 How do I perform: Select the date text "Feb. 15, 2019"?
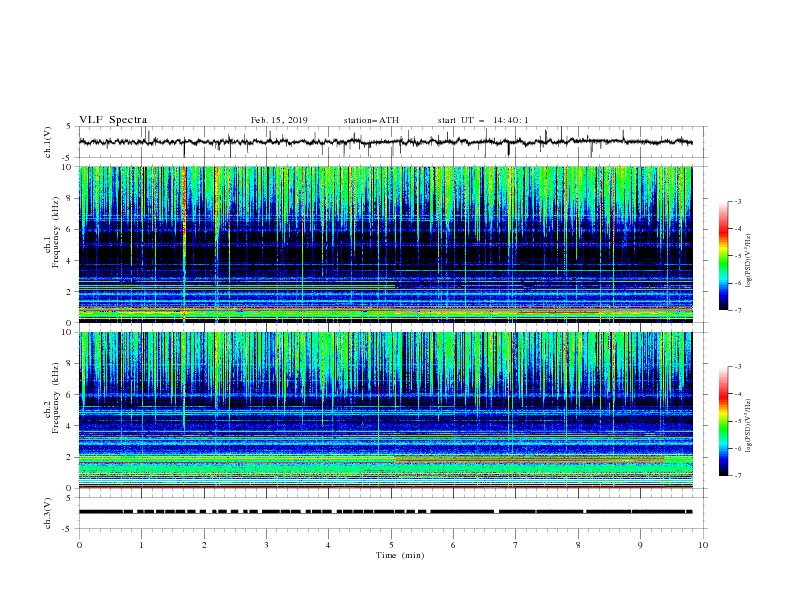click(x=279, y=120)
